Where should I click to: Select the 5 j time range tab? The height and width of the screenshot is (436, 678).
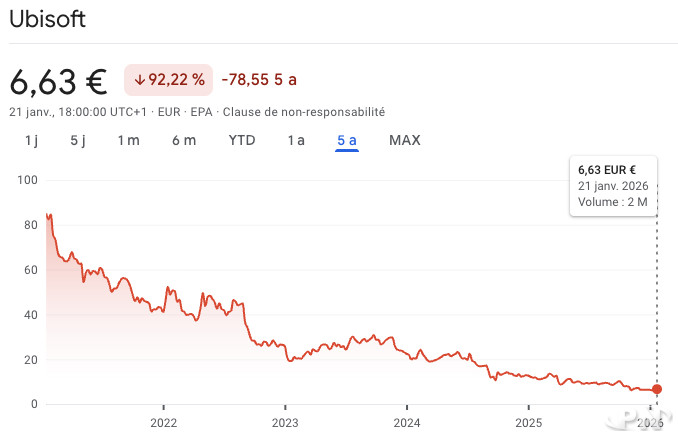tap(78, 140)
